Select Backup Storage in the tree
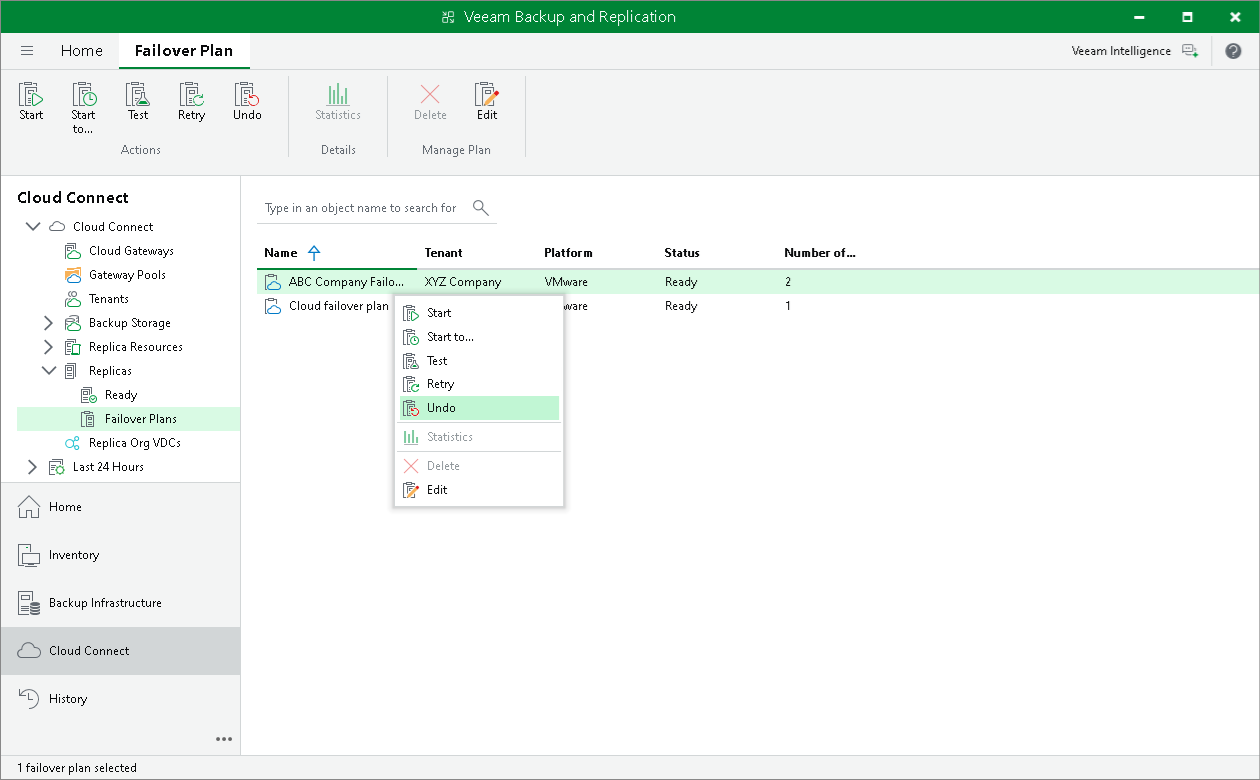Screen dimensions: 1260x780 (129, 323)
